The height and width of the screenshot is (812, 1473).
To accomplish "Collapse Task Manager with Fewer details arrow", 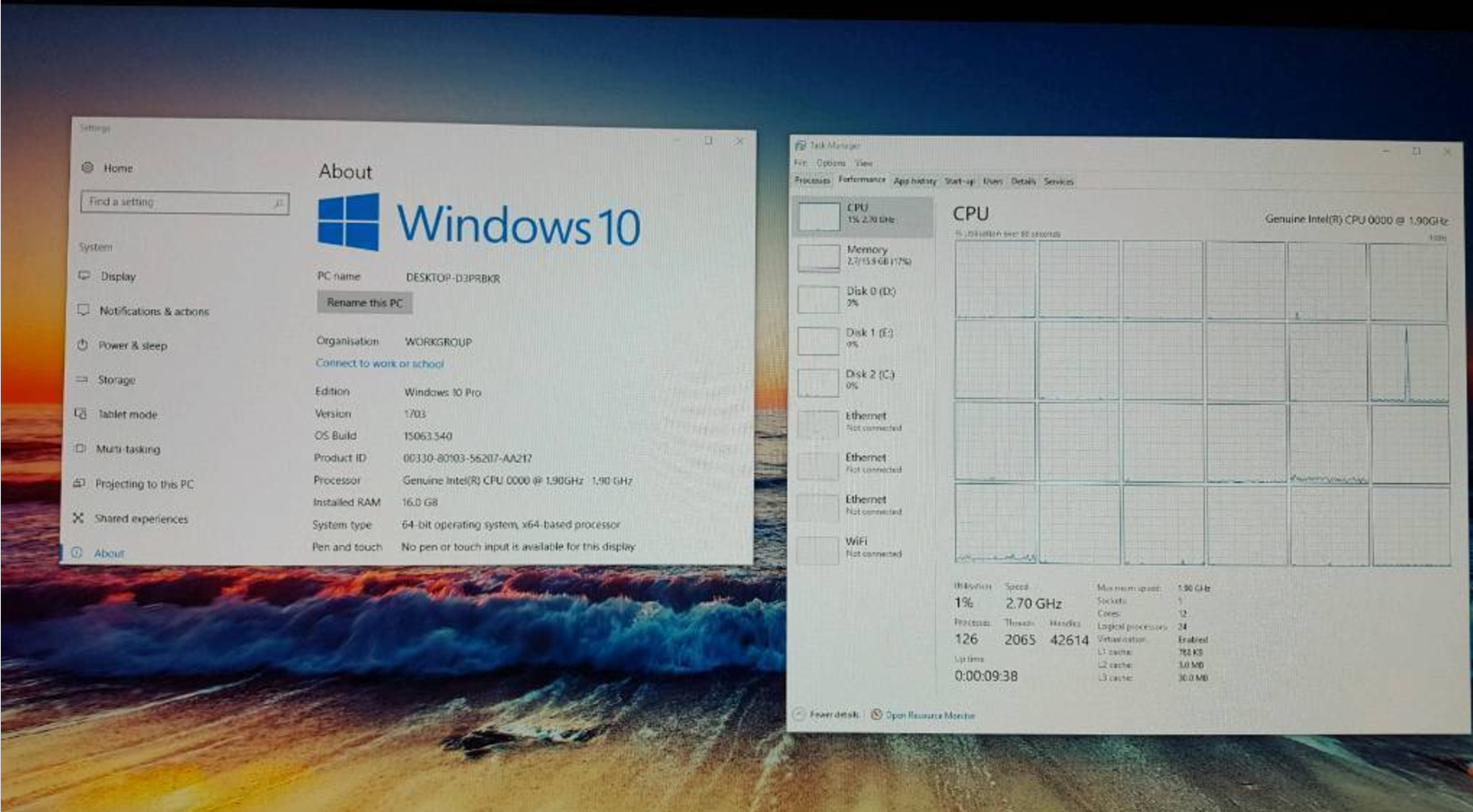I will 799,714.
